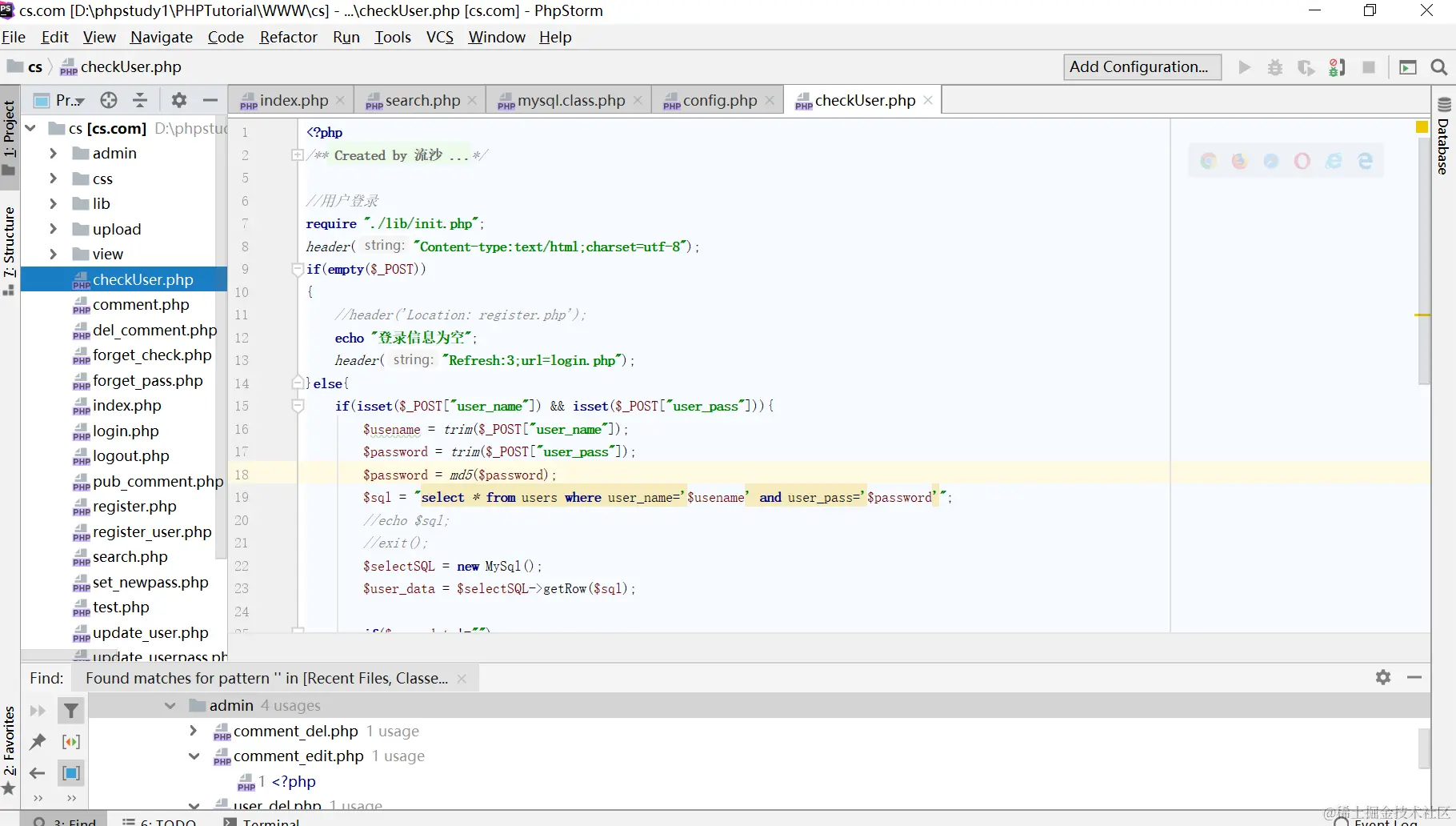The image size is (1456, 826).
Task: Click Run with Coverage shield icon
Action: coord(1306,67)
